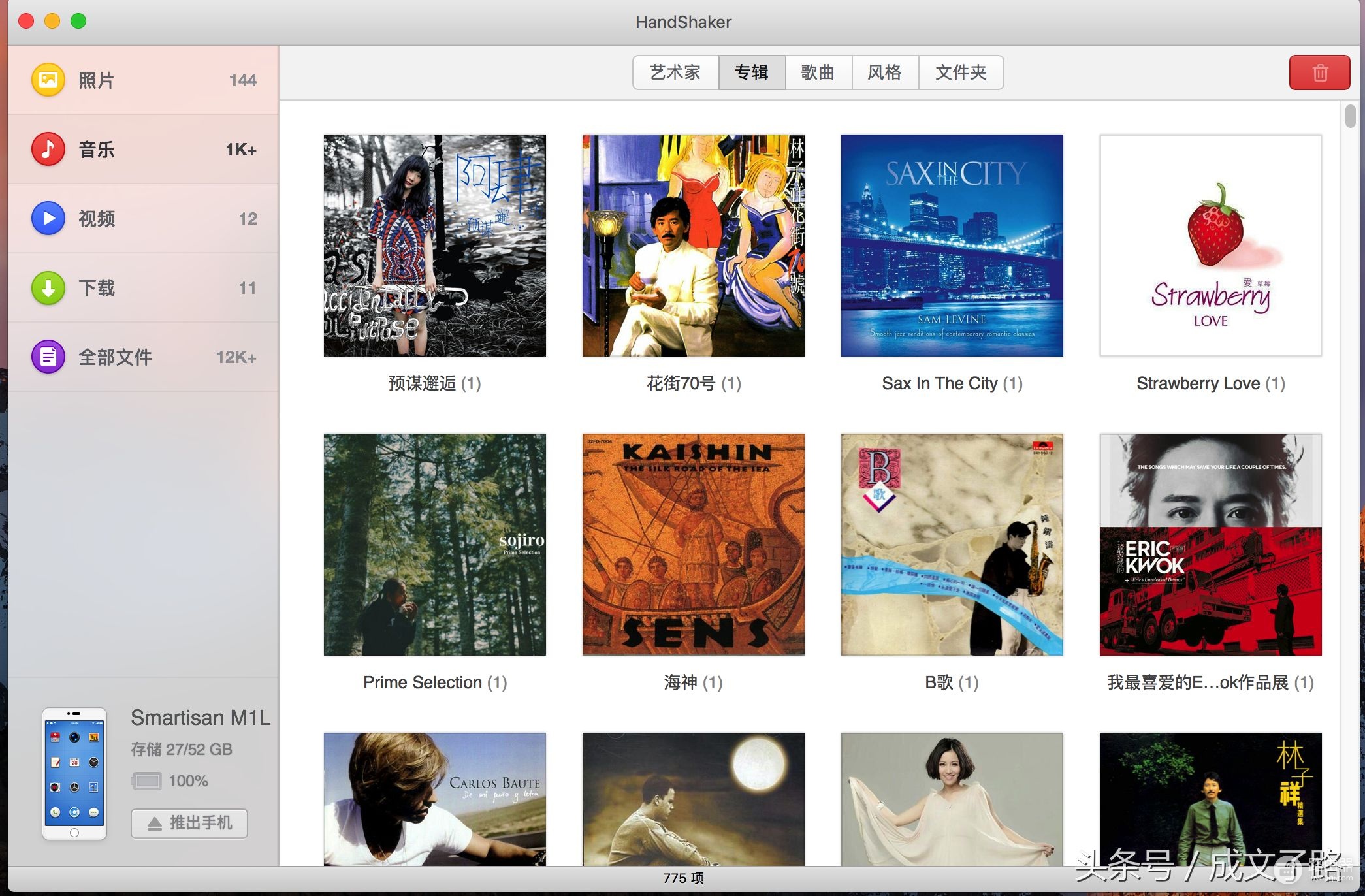
Task: Open the purple All Files (全部文件) icon
Action: 48,357
